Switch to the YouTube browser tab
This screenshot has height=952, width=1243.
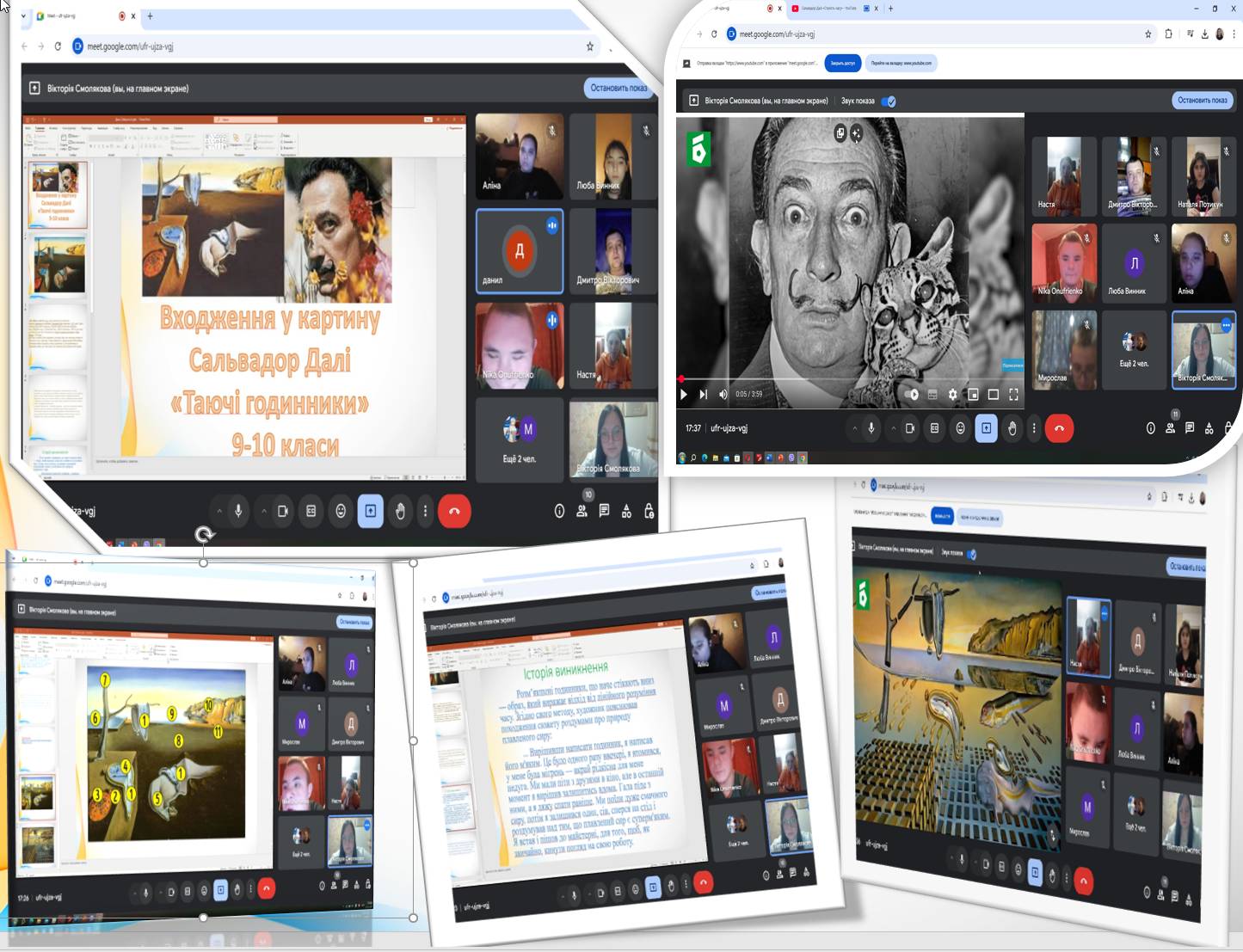click(x=830, y=9)
